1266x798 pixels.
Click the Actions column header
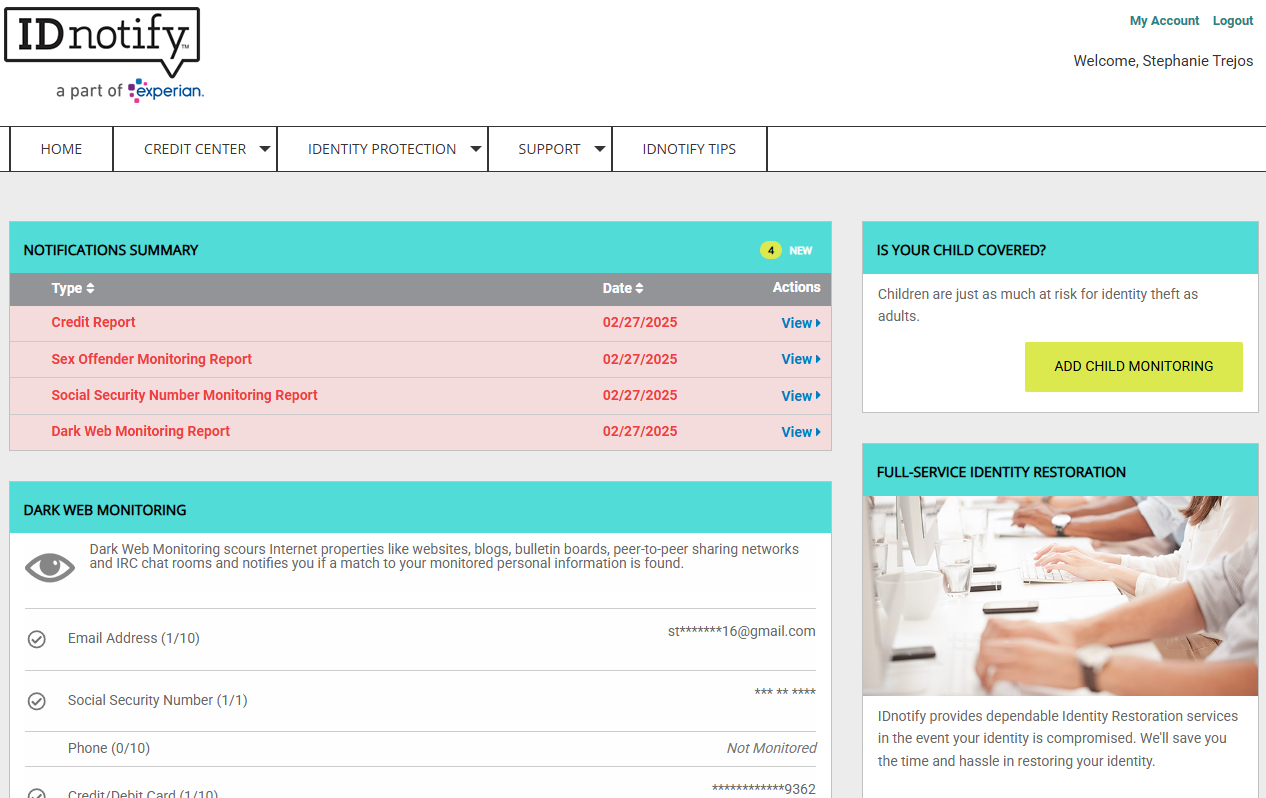[796, 287]
